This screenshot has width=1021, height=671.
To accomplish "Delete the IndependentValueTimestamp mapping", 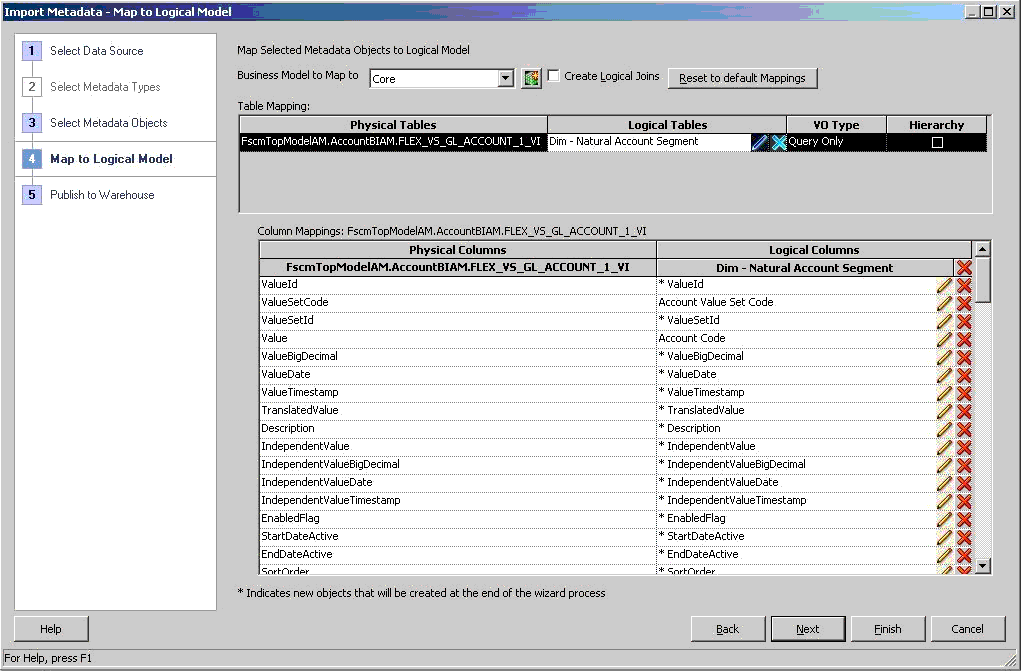I will [x=964, y=501].
